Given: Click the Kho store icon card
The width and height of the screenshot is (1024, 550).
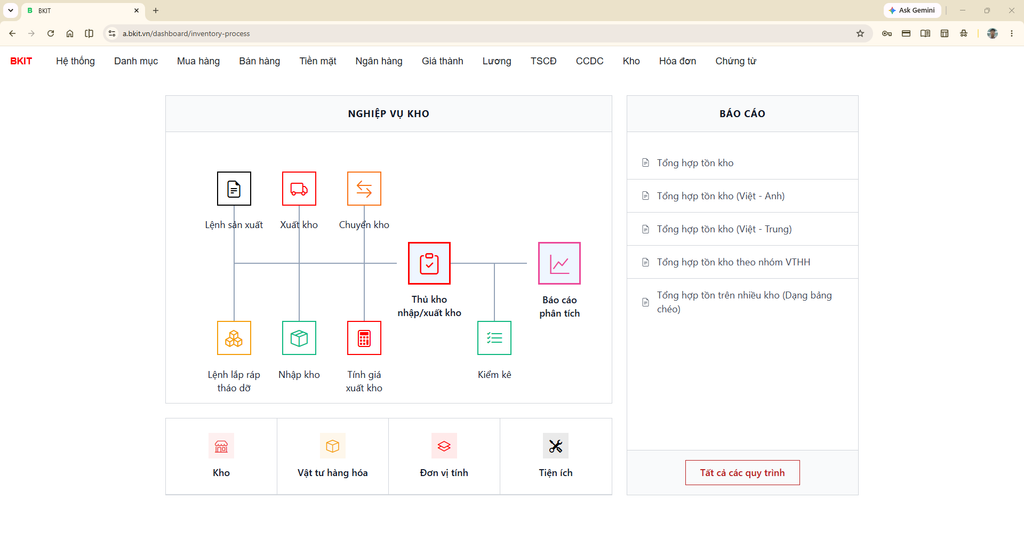Looking at the screenshot, I should [221, 456].
